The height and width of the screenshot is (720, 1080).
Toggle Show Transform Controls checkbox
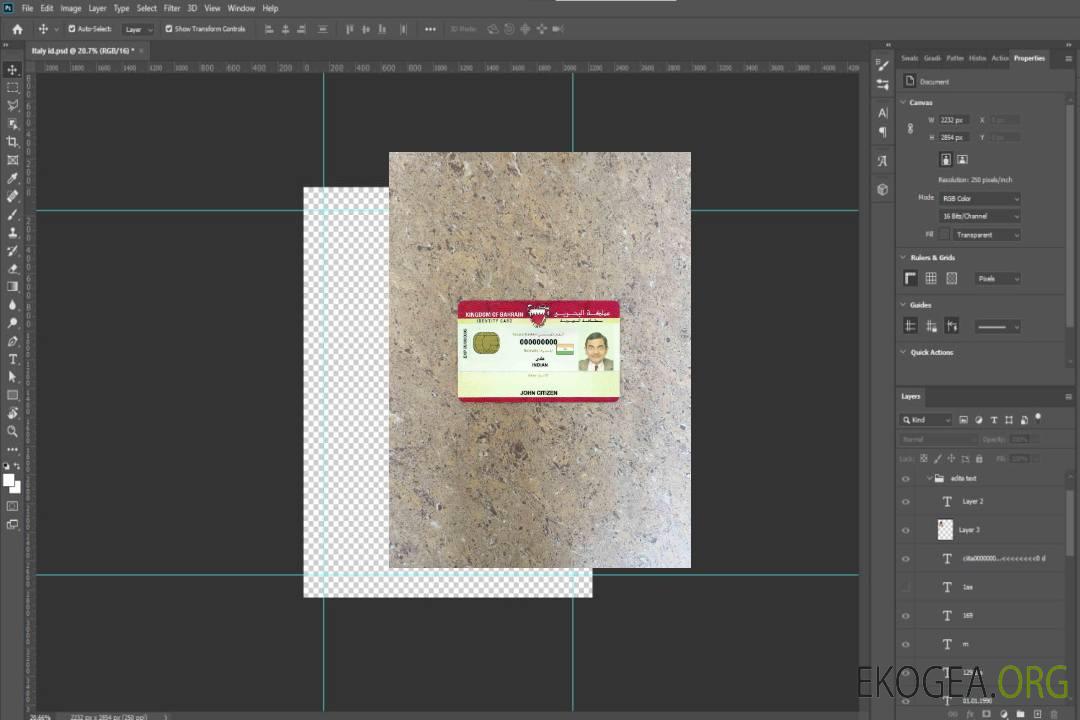coord(169,29)
